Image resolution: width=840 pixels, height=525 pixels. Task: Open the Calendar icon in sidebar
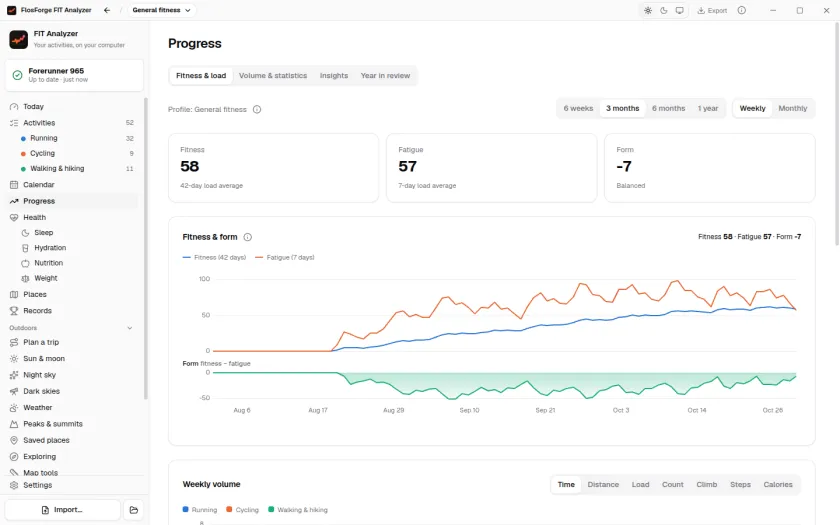pyautogui.click(x=14, y=185)
